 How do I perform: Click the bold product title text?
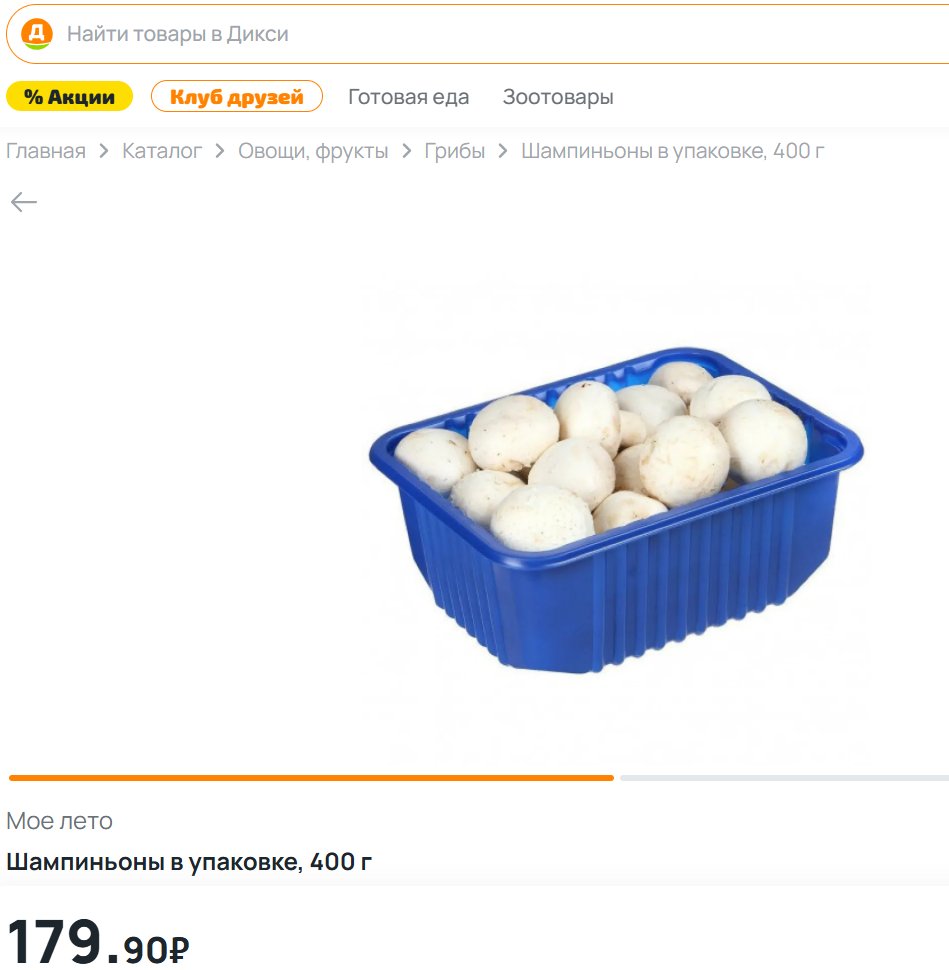pyautogui.click(x=189, y=861)
